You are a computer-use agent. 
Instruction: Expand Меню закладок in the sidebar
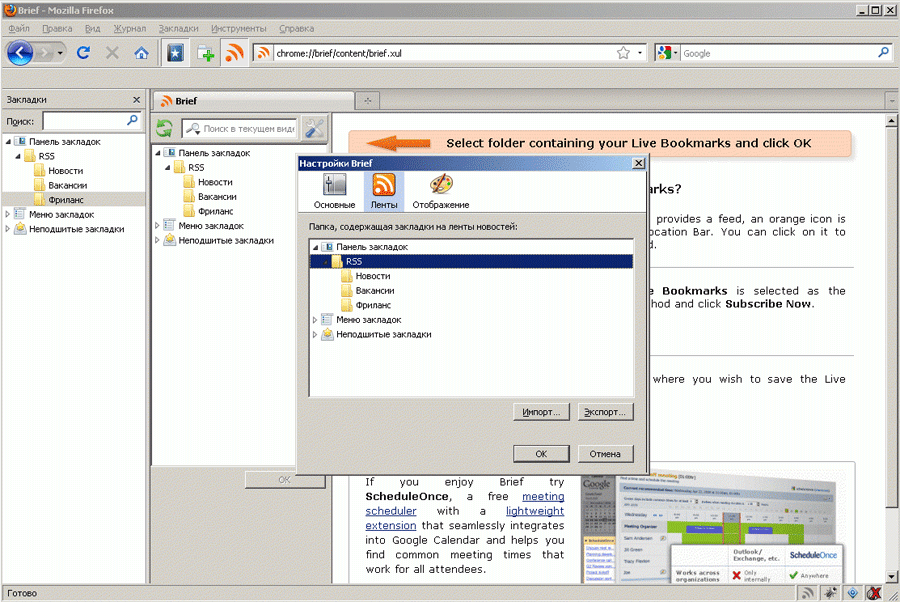click(7, 214)
